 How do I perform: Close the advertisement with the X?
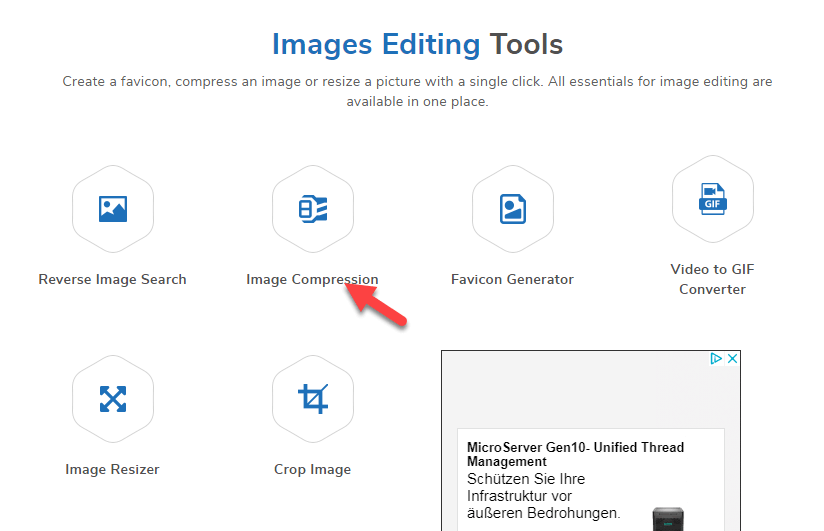click(x=733, y=359)
